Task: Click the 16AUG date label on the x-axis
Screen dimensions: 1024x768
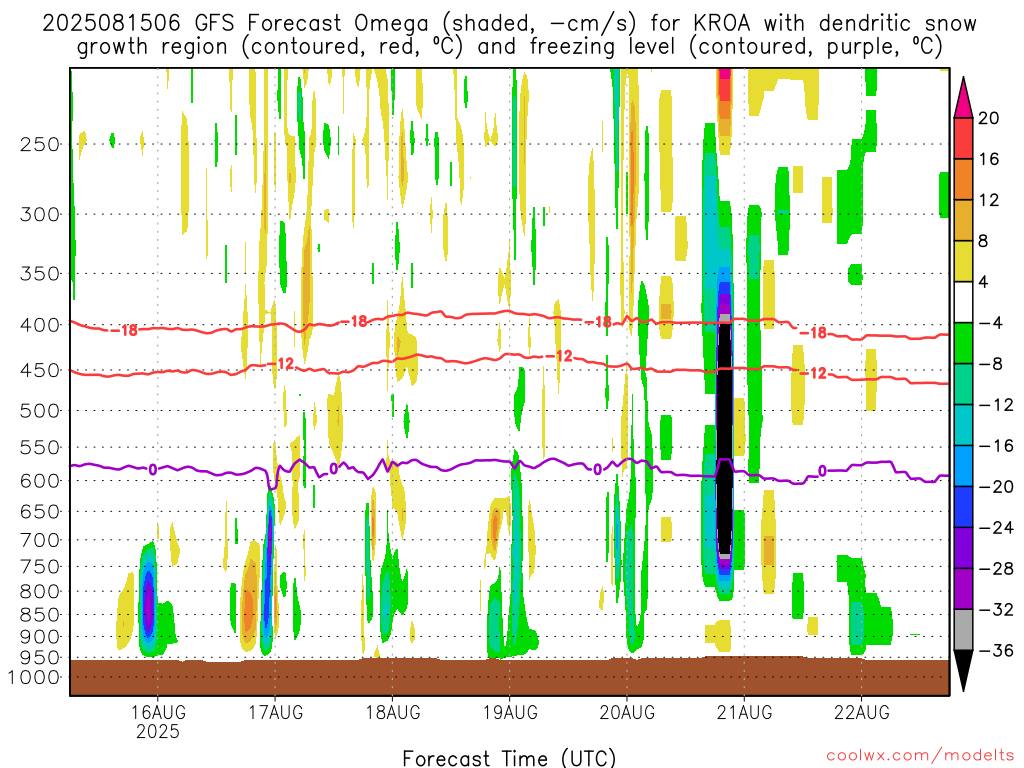Action: [x=157, y=712]
